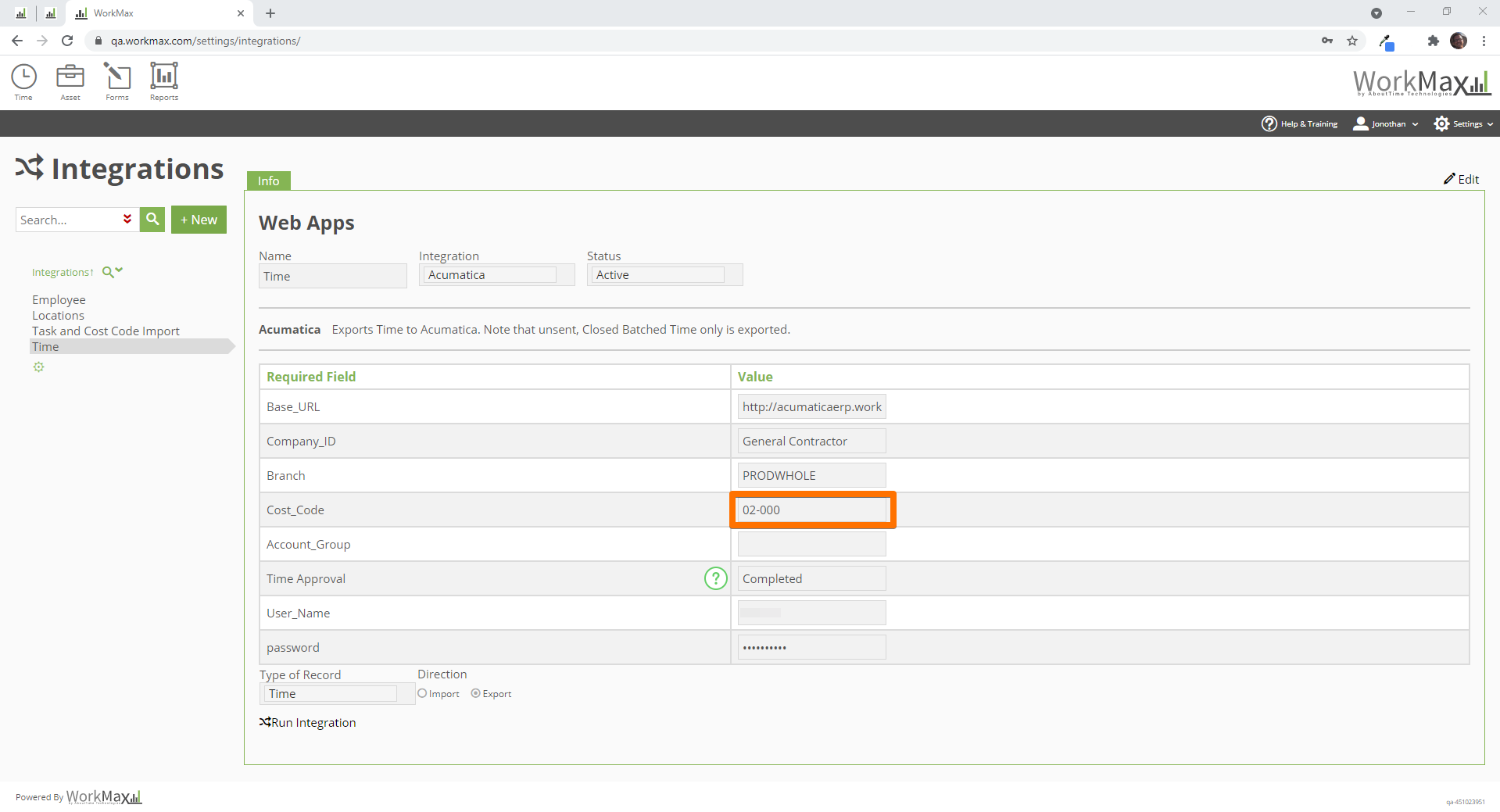Viewport: 1500px width, 812px height.
Task: Click the Edit pencil icon
Action: 1449,179
